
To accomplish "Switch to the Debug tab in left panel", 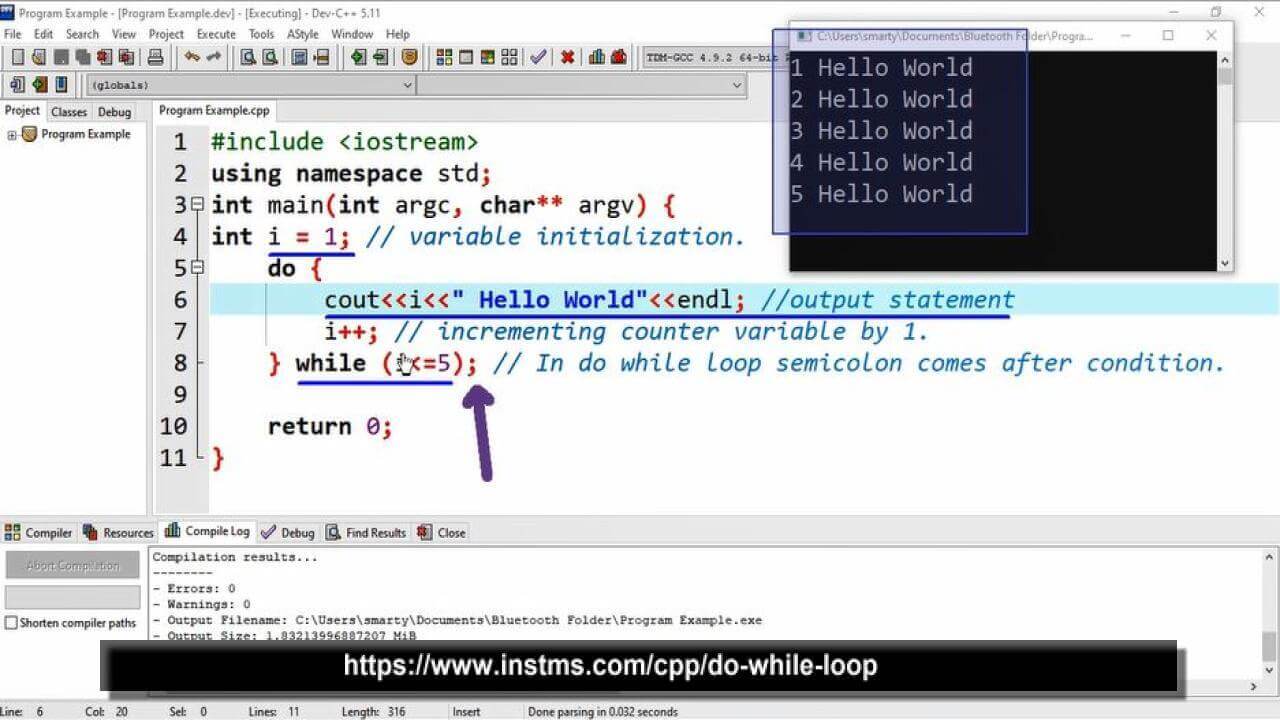I will 114,112.
